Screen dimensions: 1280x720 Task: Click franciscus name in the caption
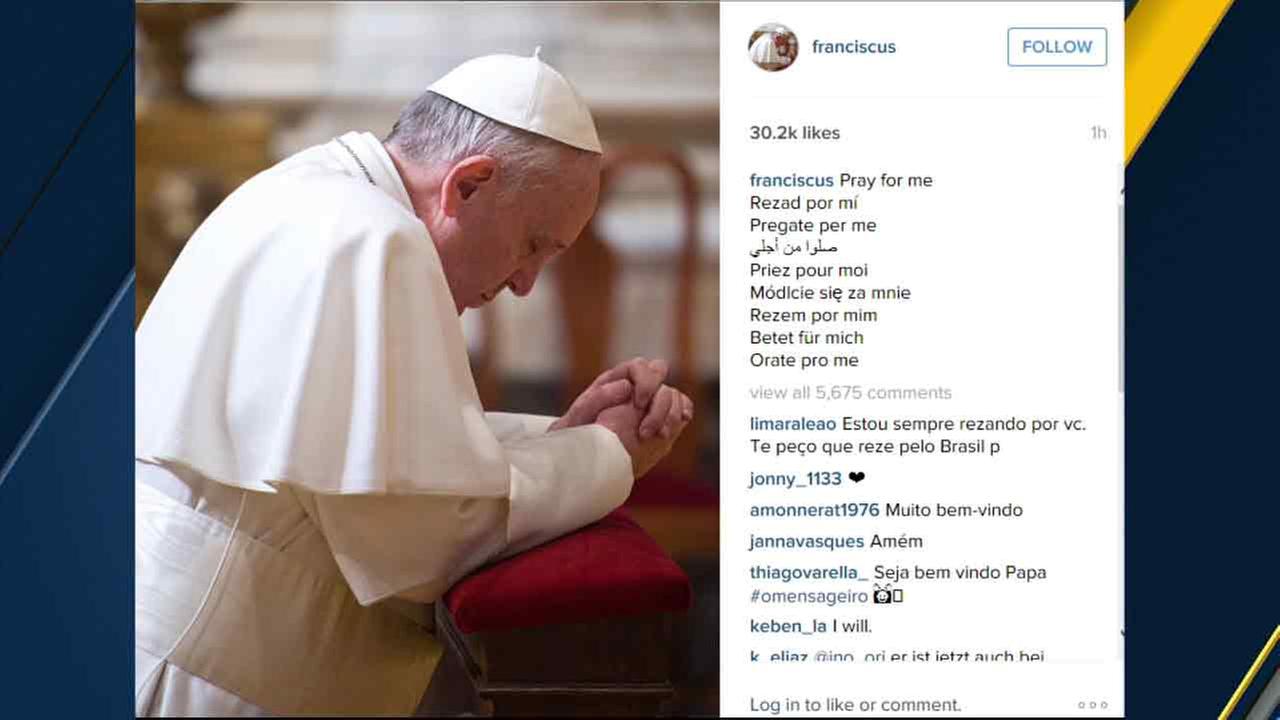click(x=792, y=181)
